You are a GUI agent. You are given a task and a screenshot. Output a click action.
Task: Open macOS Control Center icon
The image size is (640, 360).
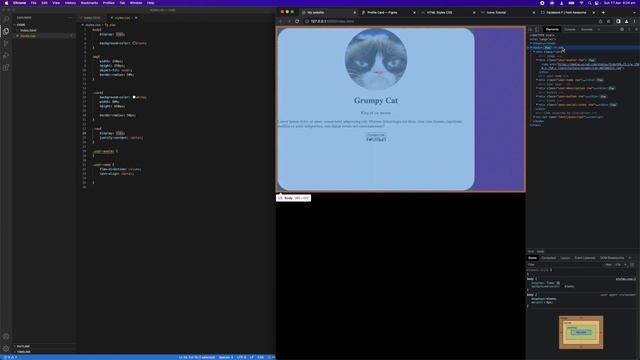[x=597, y=3]
